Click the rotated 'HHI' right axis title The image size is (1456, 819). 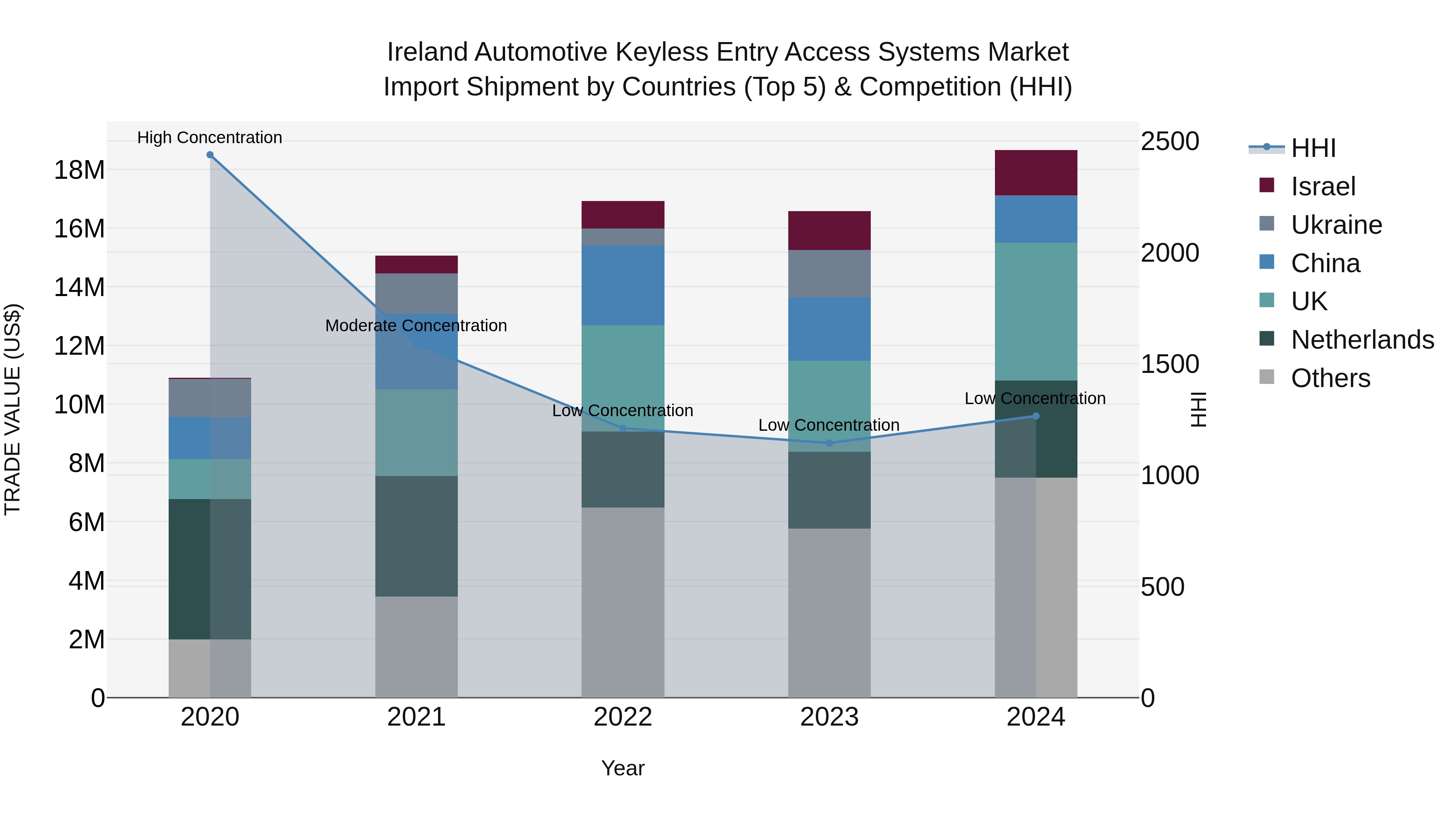(x=1198, y=409)
